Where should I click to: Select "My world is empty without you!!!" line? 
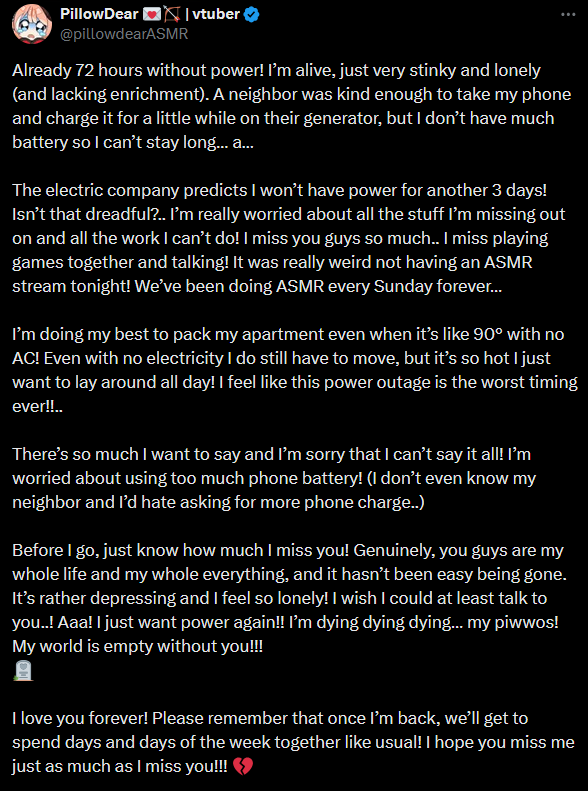point(138,646)
